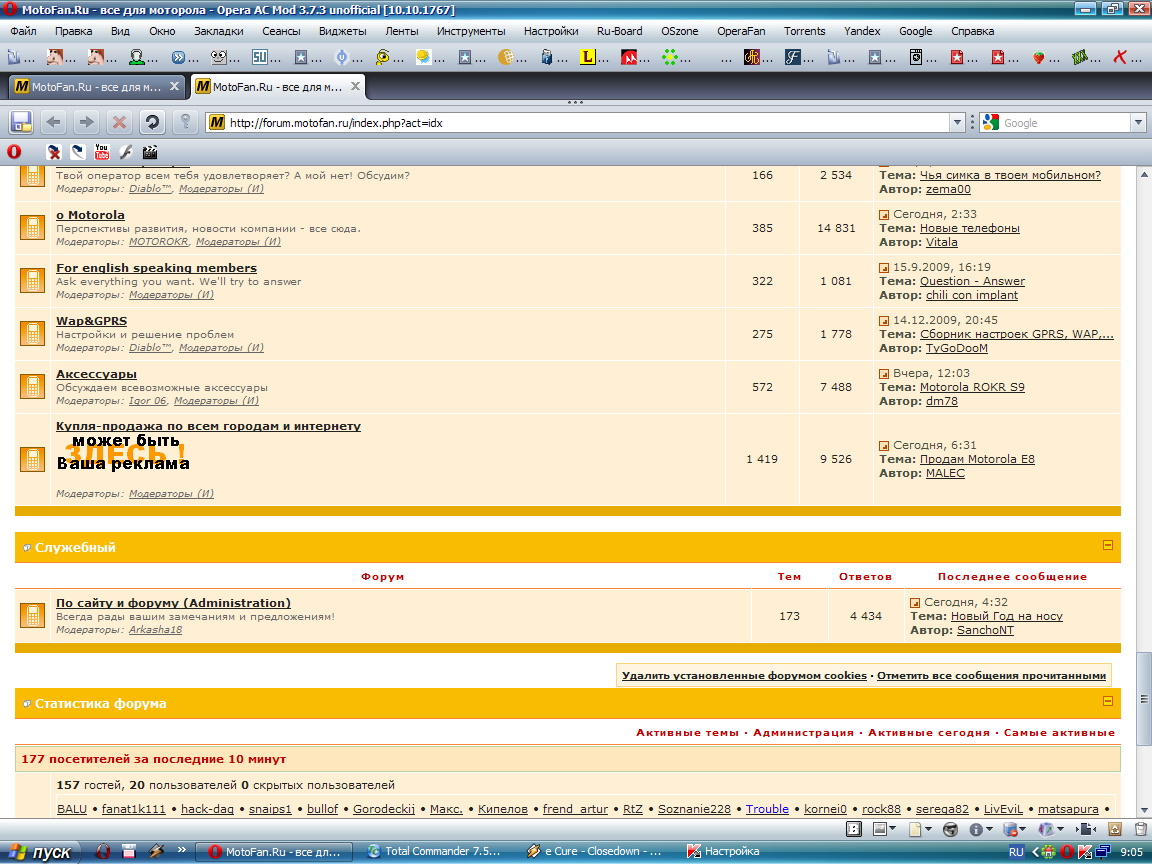Open the 'Самые активные' statistics link
The image size is (1152, 864).
(x=1059, y=732)
